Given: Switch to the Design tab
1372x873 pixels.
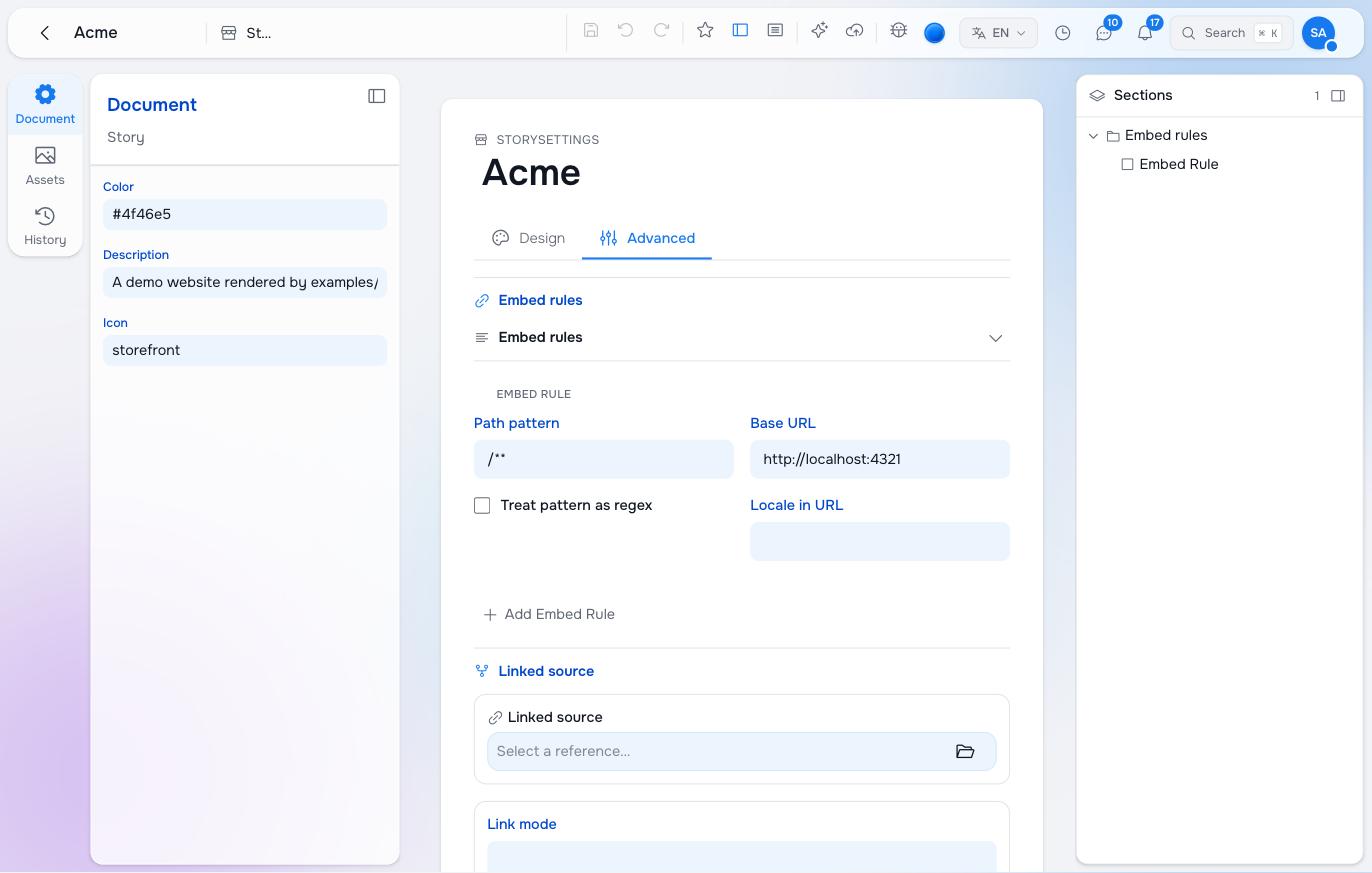Looking at the screenshot, I should click(528, 238).
